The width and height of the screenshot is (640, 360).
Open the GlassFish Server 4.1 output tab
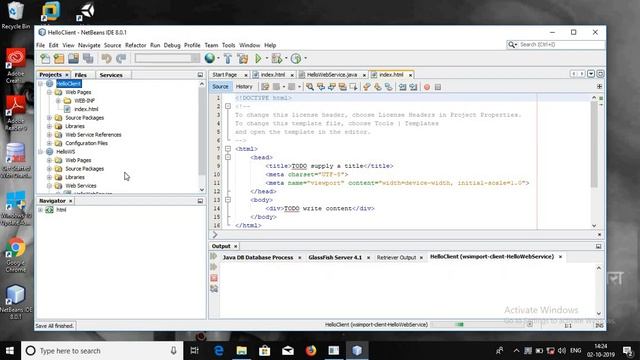pos(335,258)
